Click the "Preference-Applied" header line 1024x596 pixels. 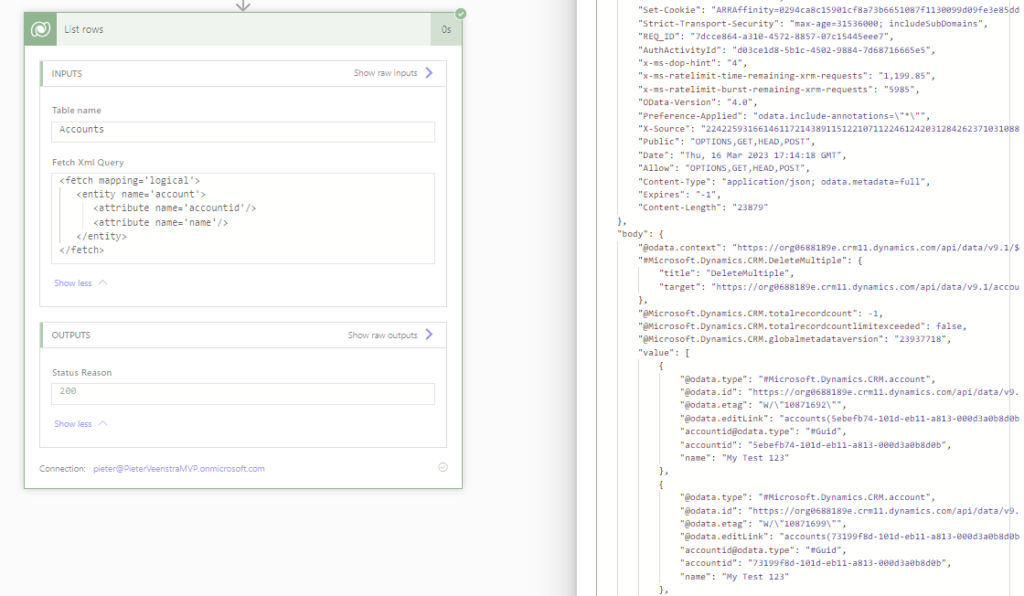click(784, 116)
